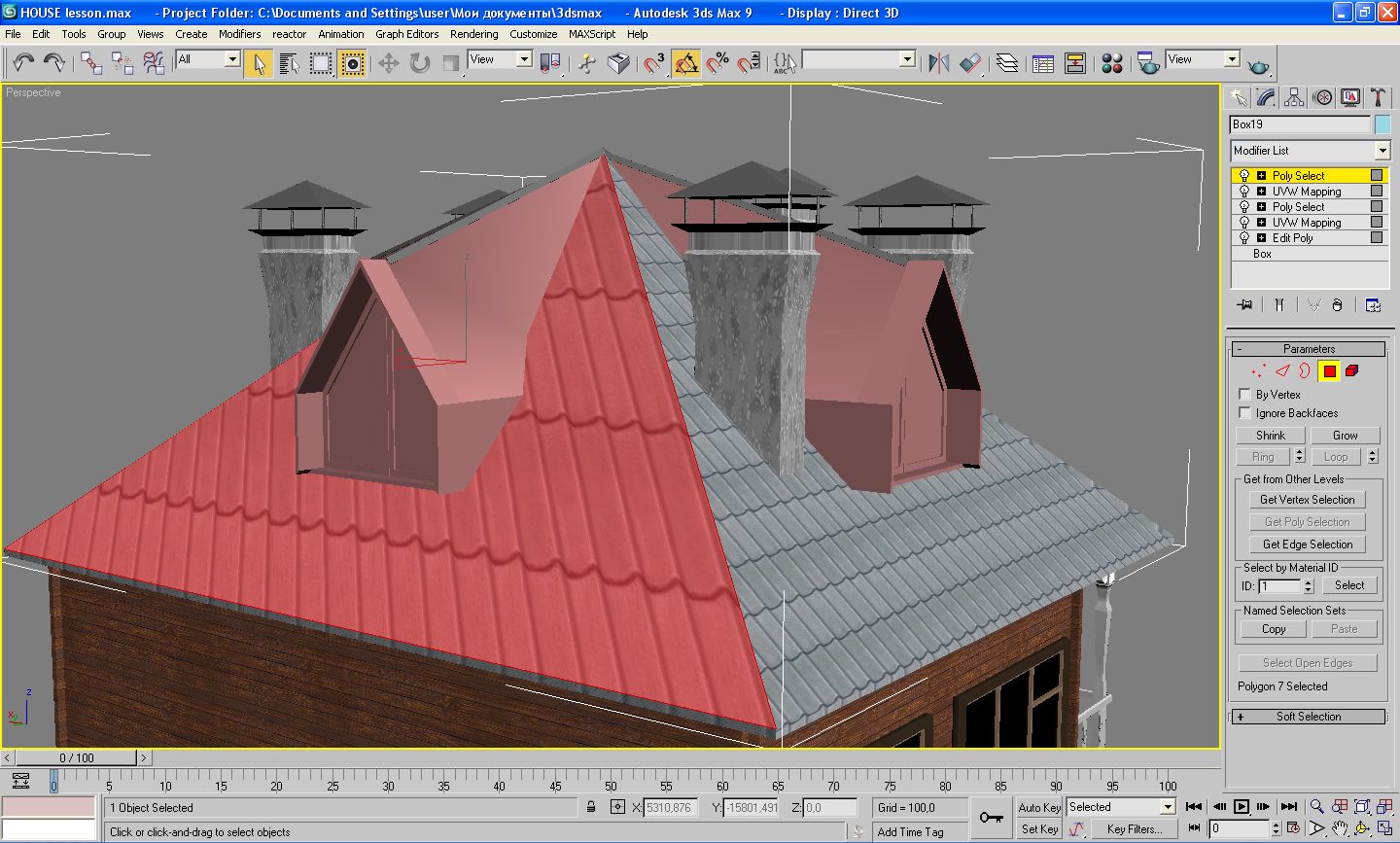Open the Schematic View icon
Screen dimensions: 1400x843
[x=1075, y=63]
